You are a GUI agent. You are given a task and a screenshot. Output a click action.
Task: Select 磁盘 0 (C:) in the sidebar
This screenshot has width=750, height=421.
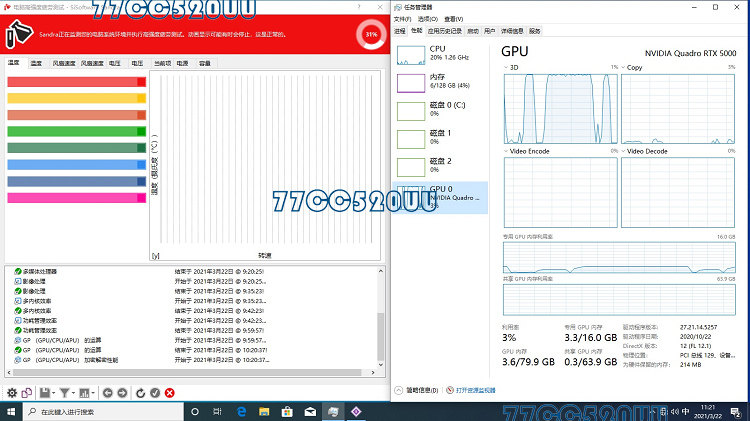[x=440, y=111]
